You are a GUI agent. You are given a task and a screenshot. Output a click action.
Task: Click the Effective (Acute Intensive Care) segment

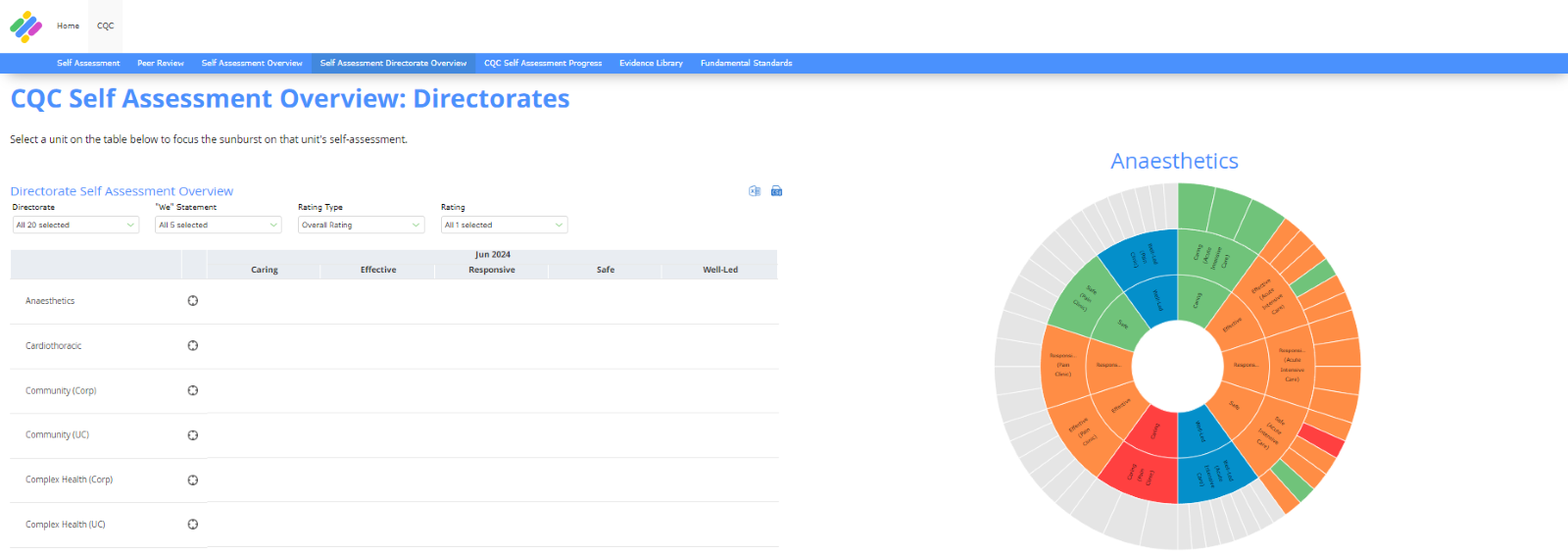[x=1269, y=296]
